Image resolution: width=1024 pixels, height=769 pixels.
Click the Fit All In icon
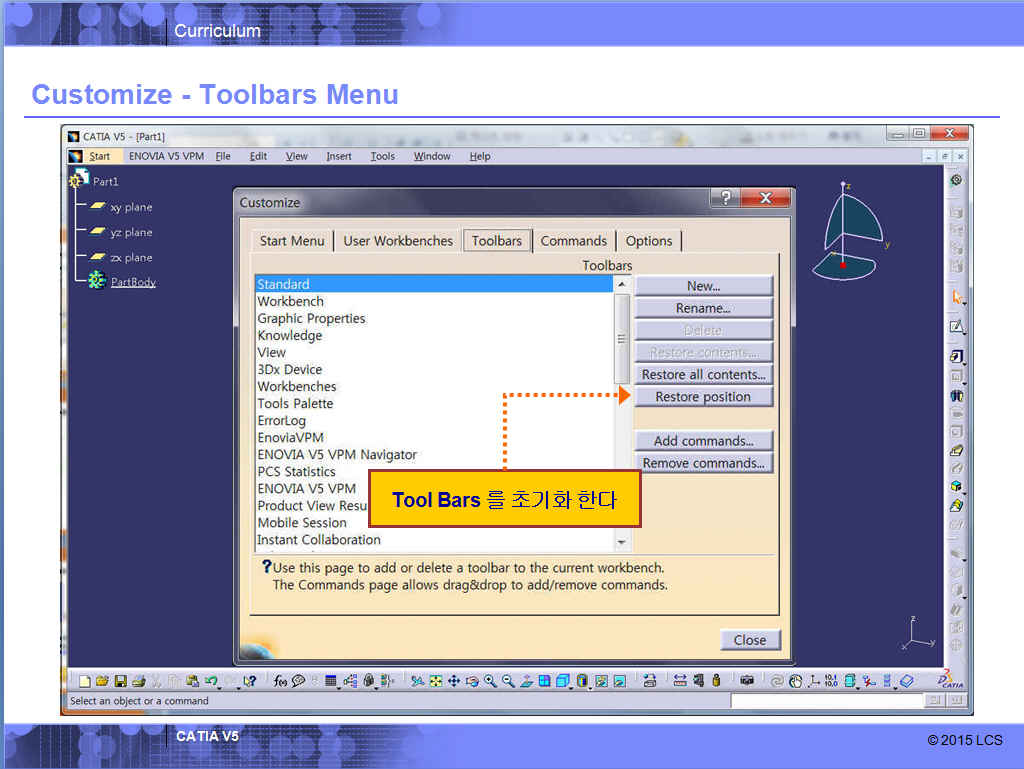coord(436,681)
